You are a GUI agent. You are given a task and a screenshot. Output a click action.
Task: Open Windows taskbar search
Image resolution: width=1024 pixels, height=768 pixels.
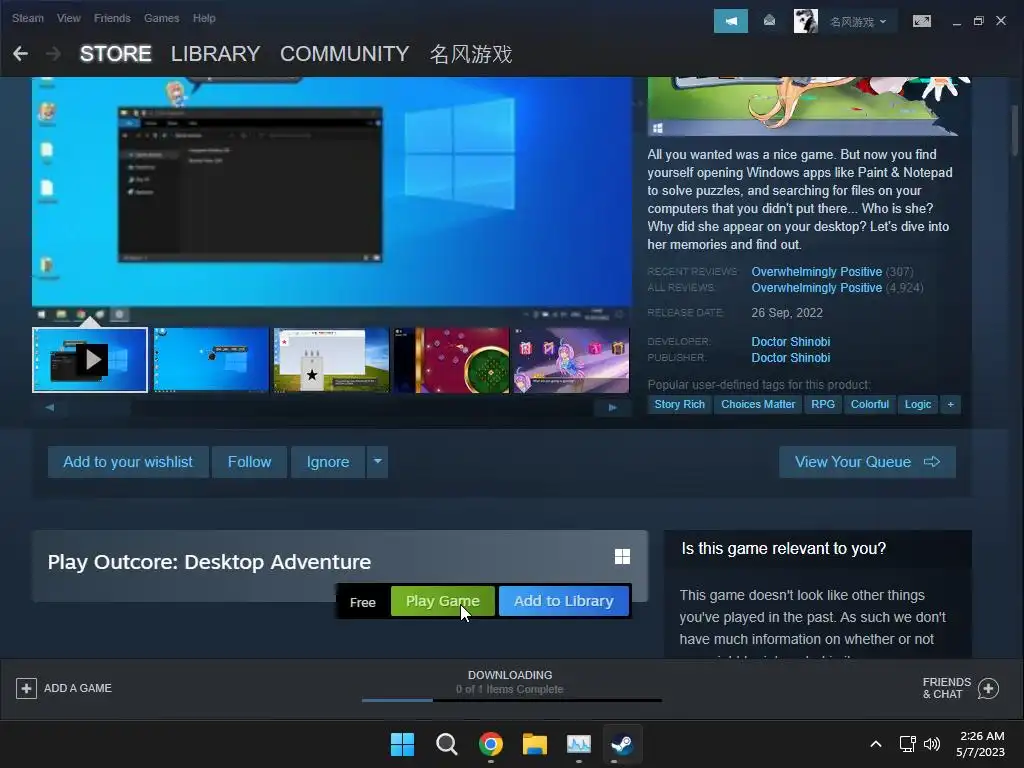pos(447,744)
